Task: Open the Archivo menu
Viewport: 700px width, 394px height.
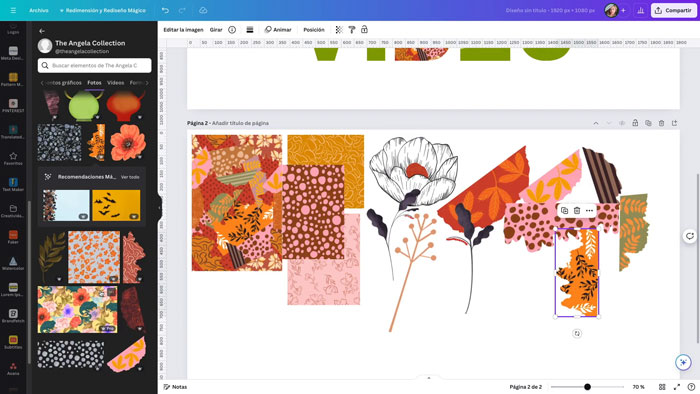Action: (39, 10)
